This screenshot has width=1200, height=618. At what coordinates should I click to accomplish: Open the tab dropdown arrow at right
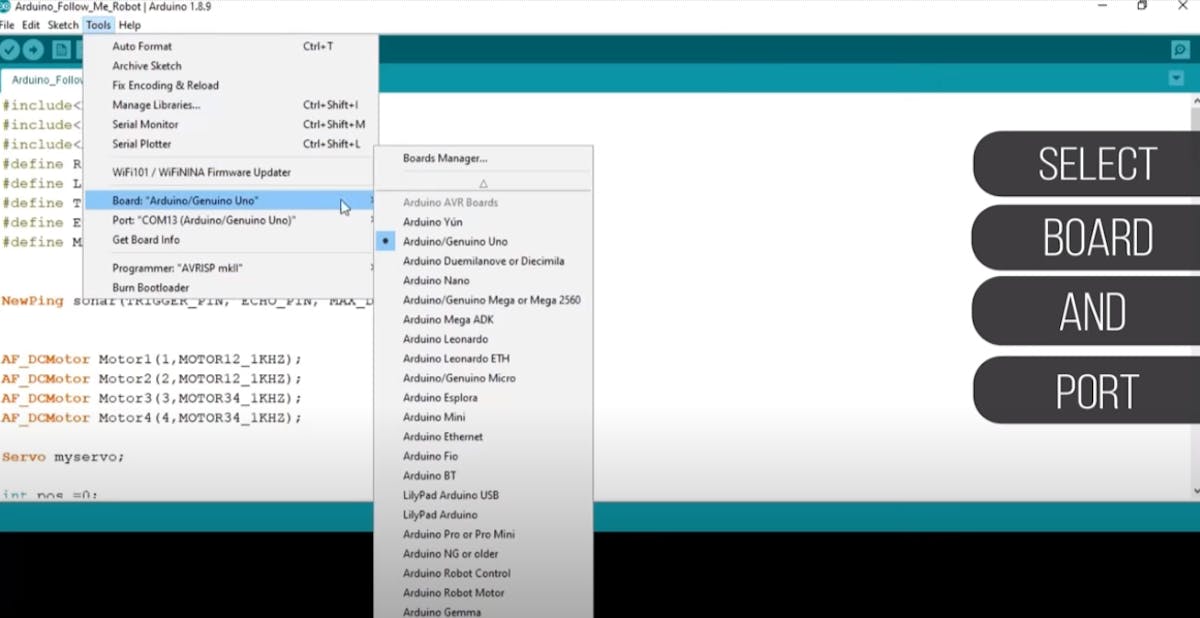1176,79
